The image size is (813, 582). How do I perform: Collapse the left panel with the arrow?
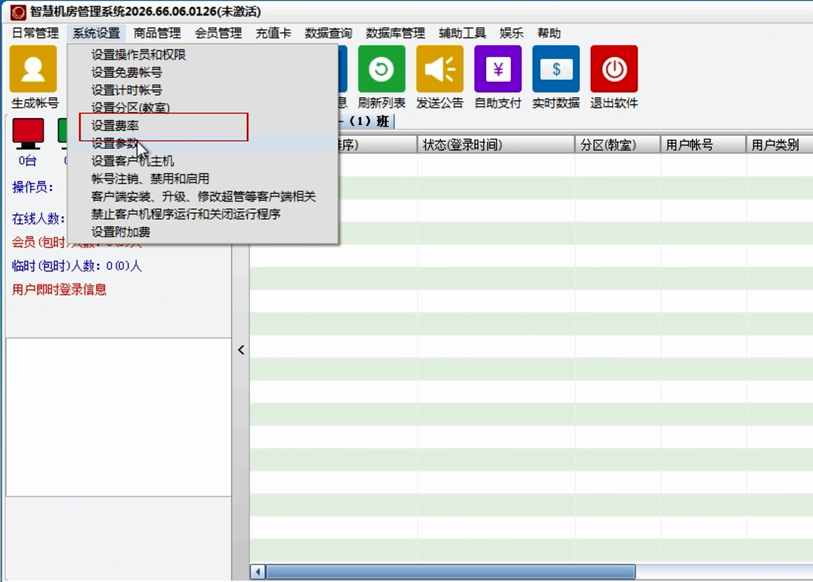pyautogui.click(x=240, y=350)
